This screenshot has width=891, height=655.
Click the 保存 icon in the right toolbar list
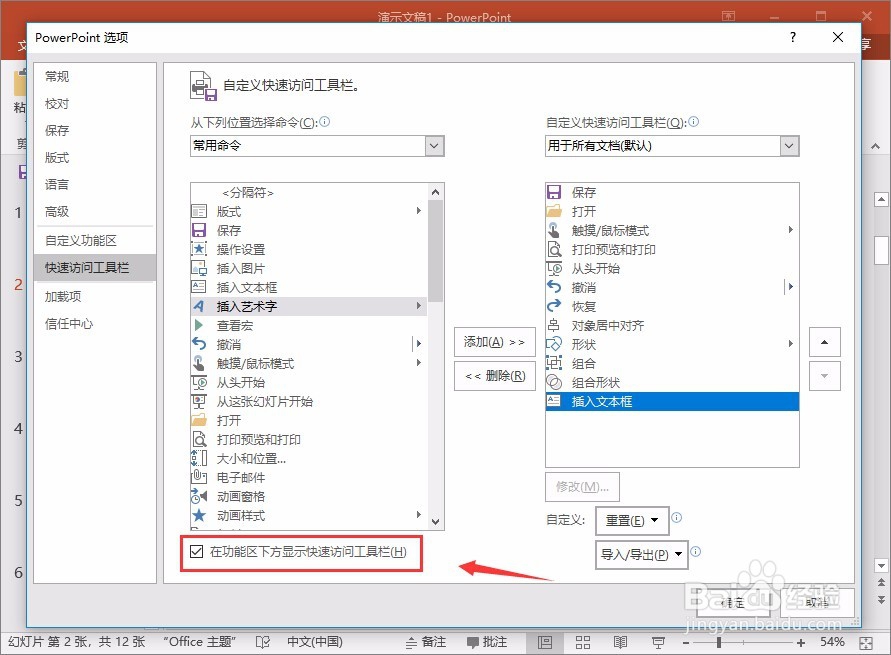click(x=554, y=192)
